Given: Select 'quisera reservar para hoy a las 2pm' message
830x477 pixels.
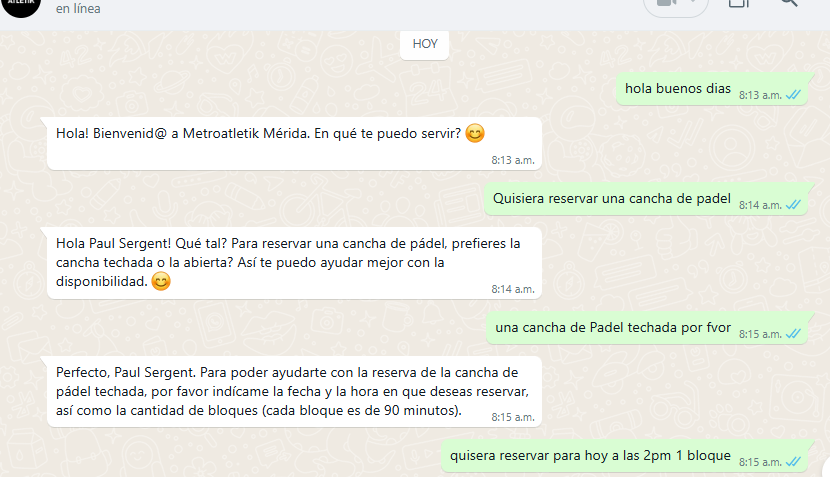Looking at the screenshot, I should point(625,456).
